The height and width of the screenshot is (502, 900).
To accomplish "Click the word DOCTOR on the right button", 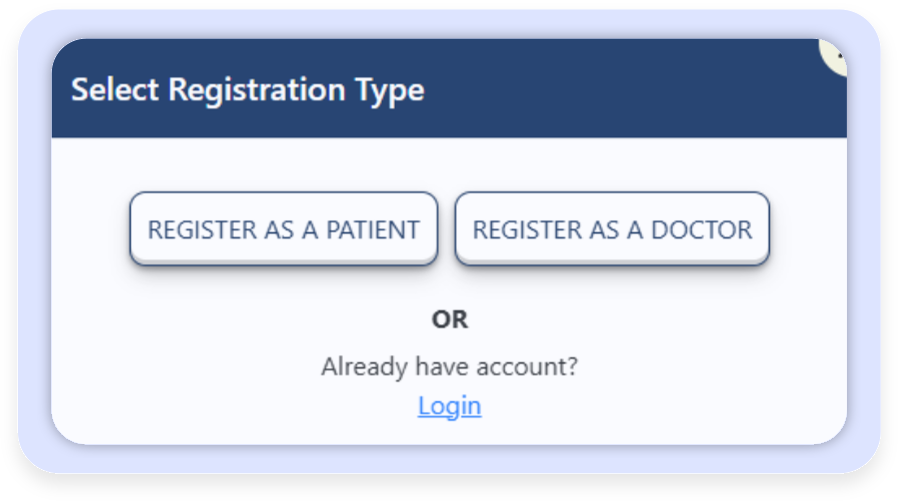I will click(x=701, y=230).
